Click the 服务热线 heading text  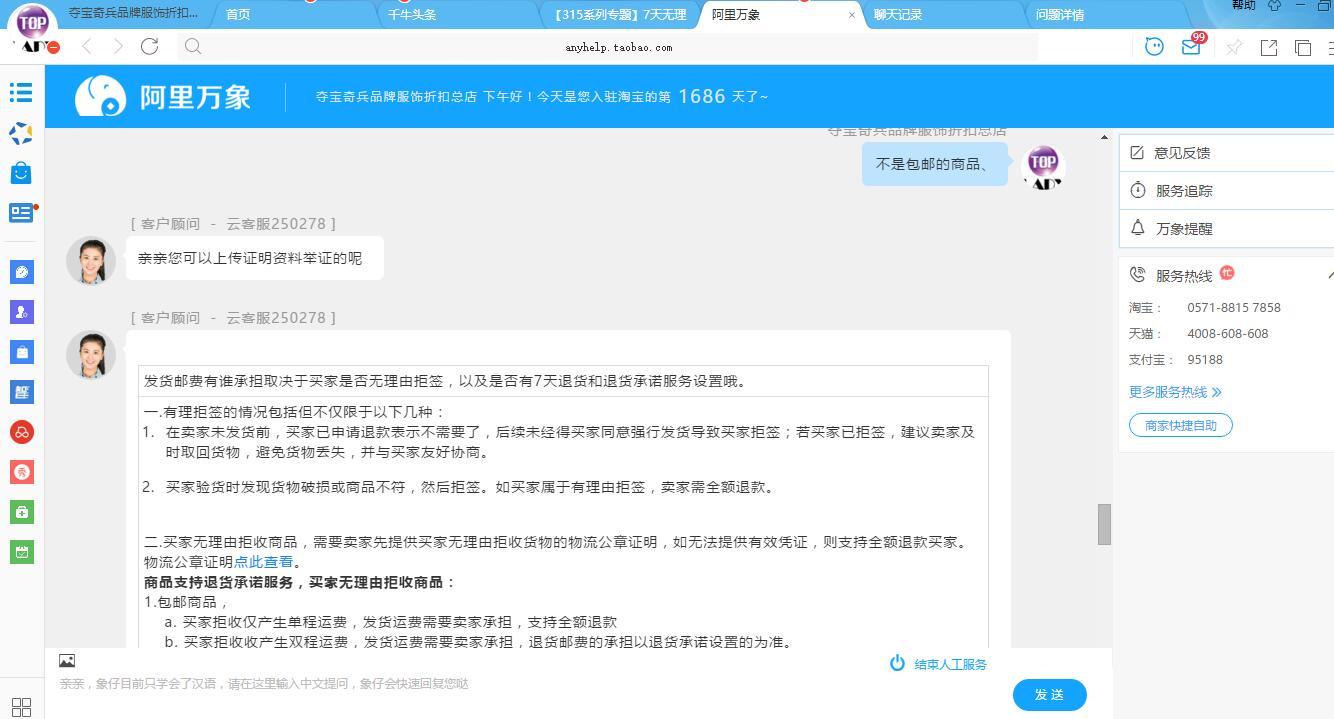pyautogui.click(x=1184, y=276)
